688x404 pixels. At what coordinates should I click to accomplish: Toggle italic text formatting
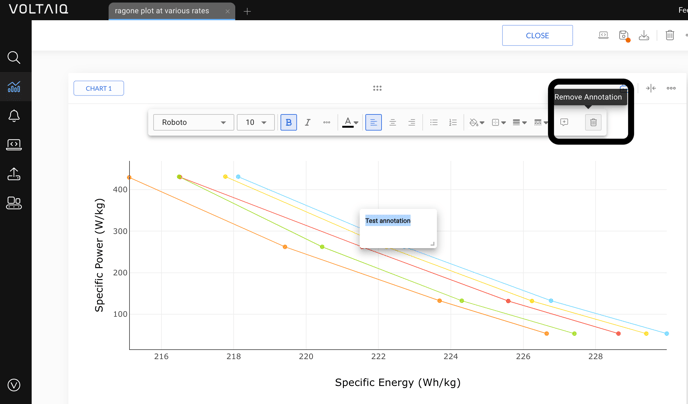coord(307,123)
